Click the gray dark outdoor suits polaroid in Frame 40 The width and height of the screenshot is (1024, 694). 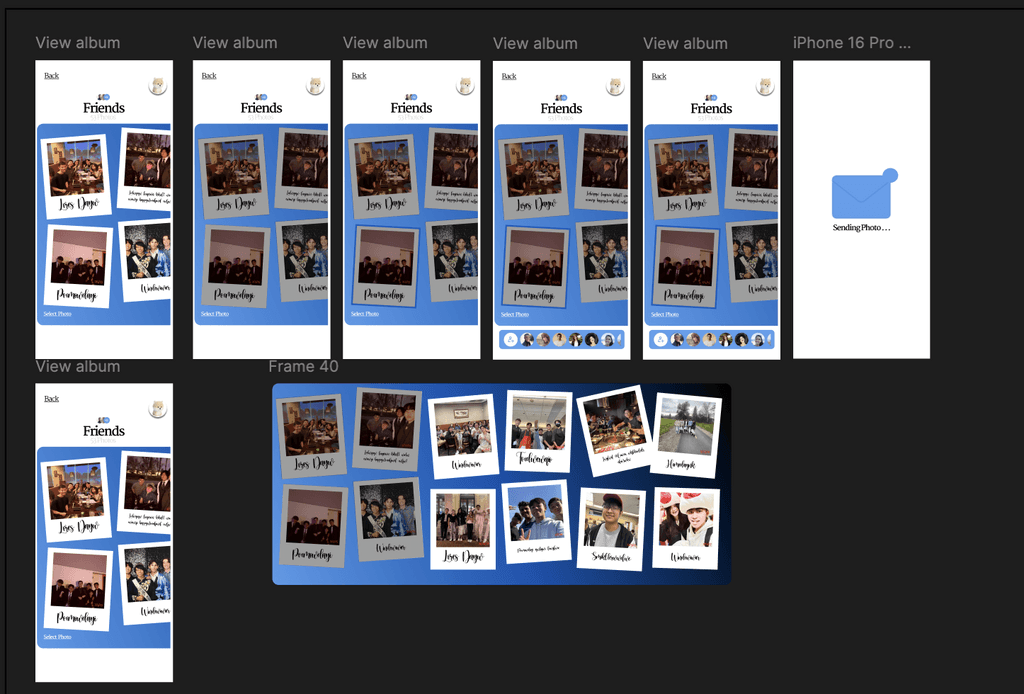coord(387,428)
